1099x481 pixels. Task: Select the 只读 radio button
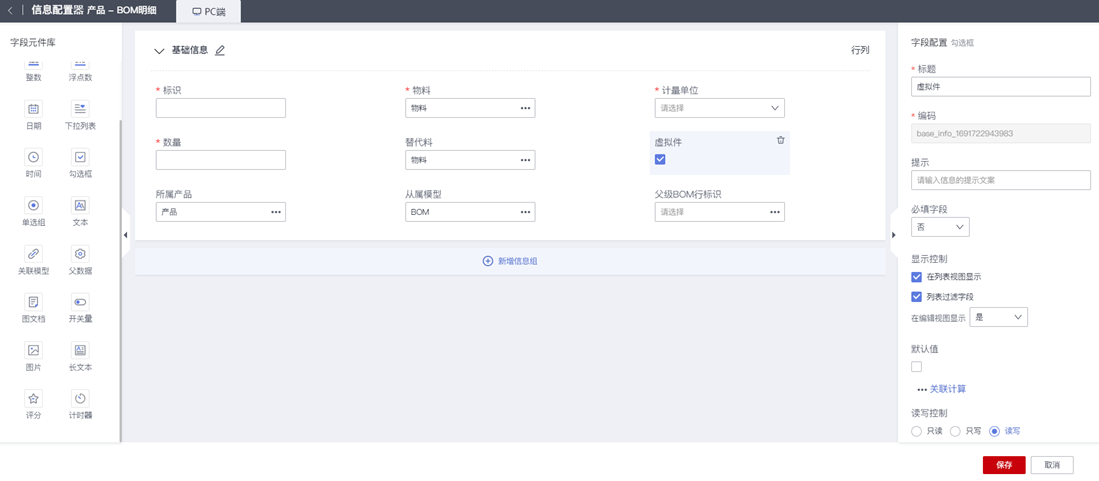[917, 431]
